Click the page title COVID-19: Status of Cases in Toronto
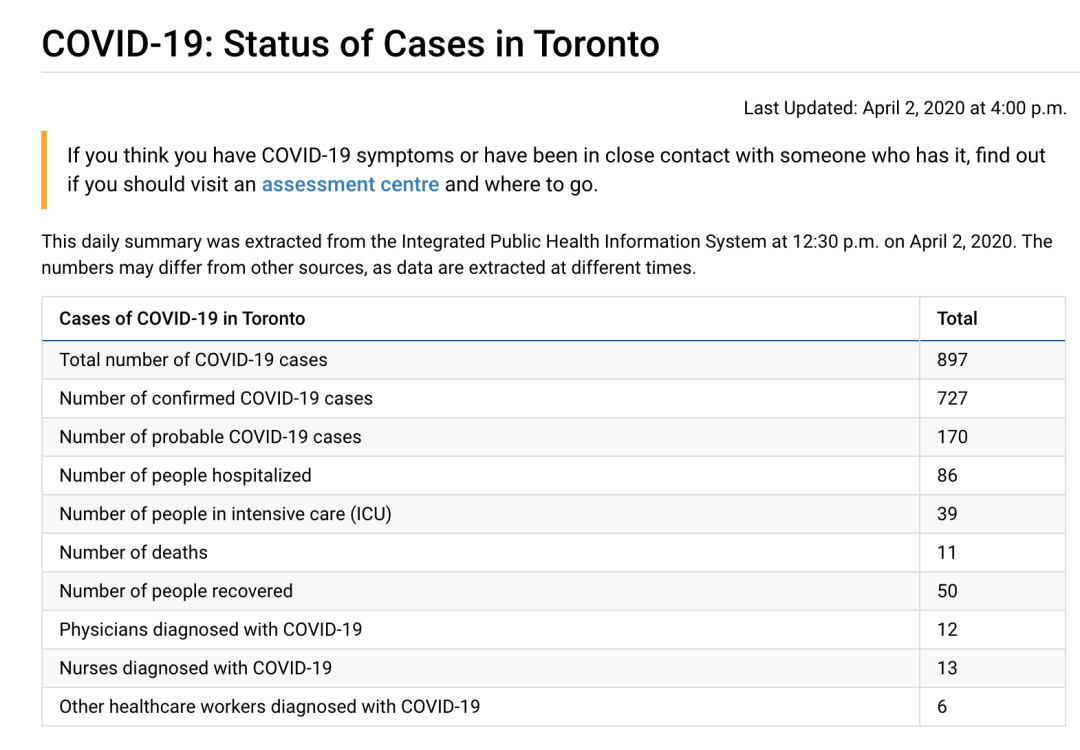Screen dimensions: 1080x750 coord(350,44)
